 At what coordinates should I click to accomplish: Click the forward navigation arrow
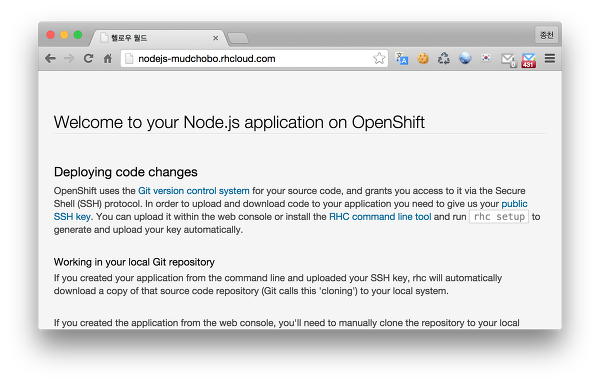69,59
